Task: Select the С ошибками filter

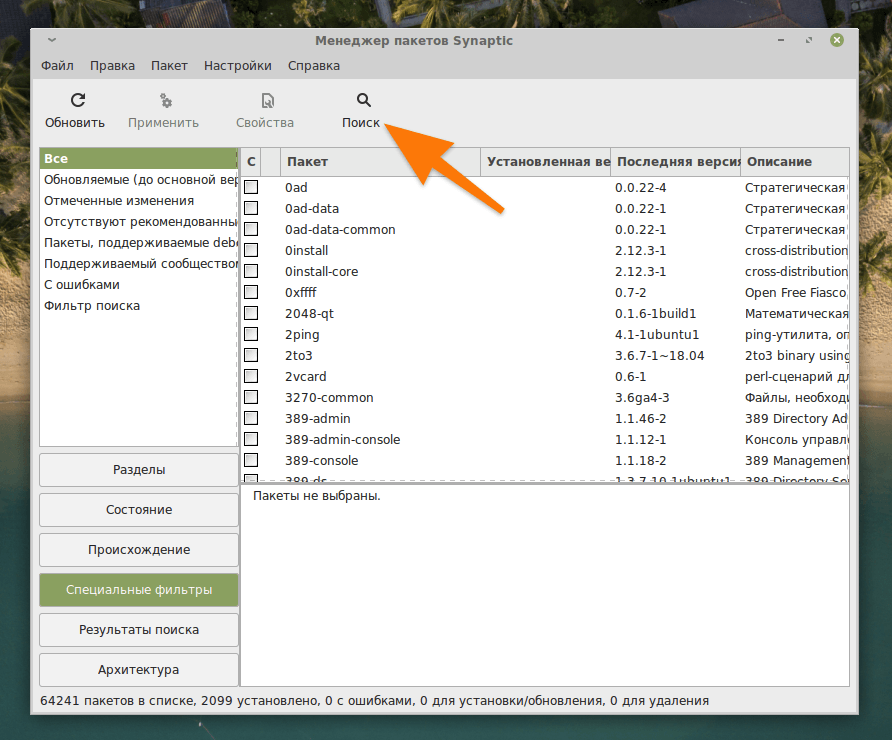Action: [82, 284]
